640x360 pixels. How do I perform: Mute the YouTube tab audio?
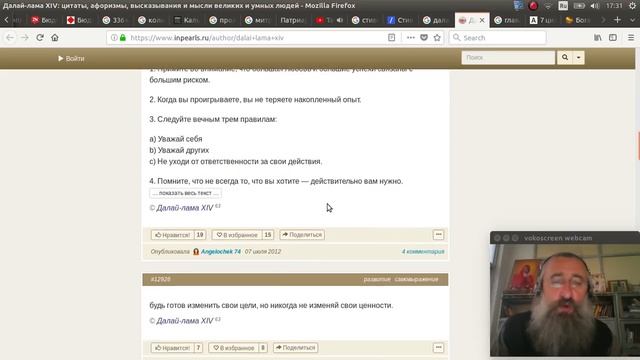(x=340, y=20)
